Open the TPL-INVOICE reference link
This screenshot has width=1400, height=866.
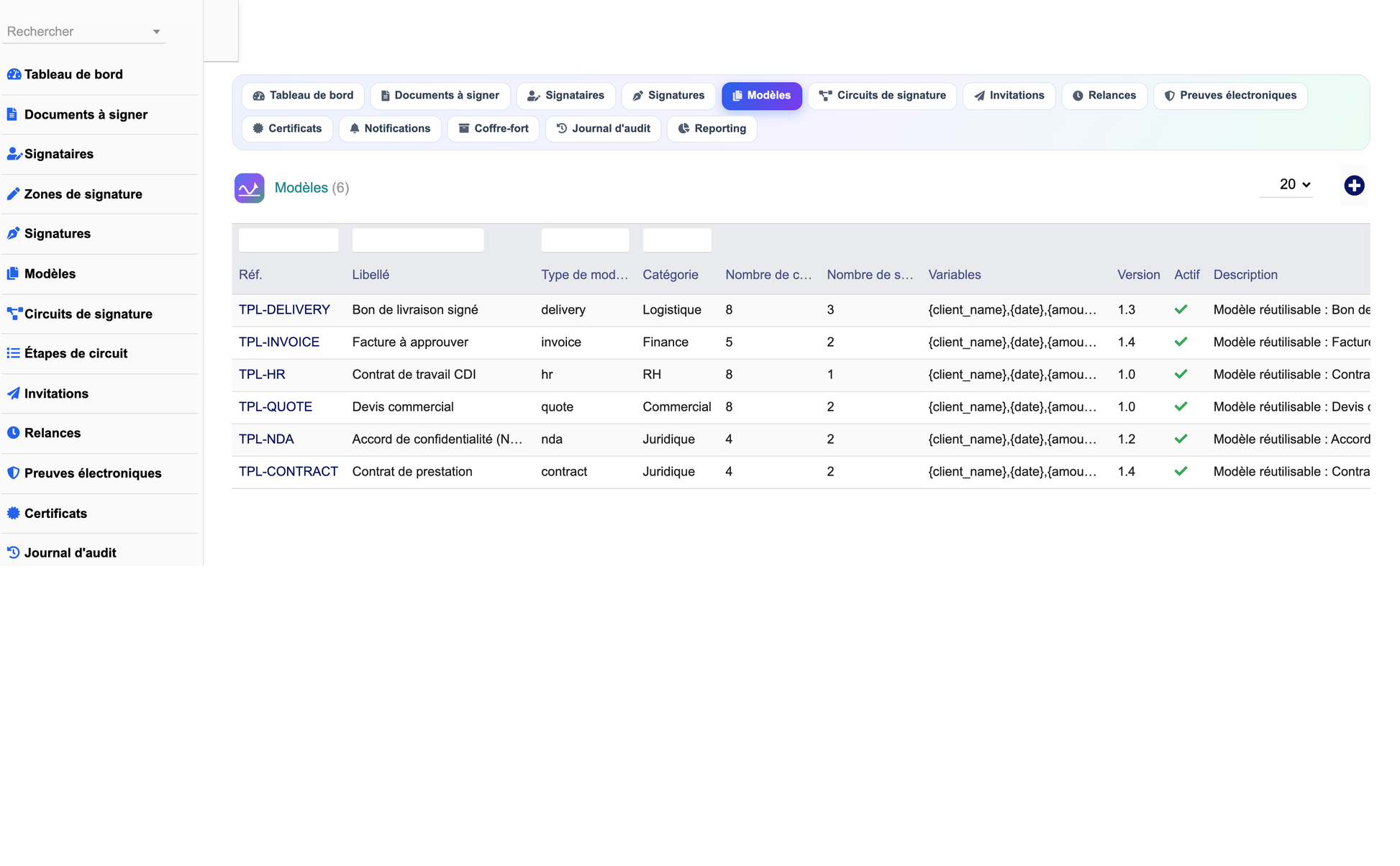[279, 342]
